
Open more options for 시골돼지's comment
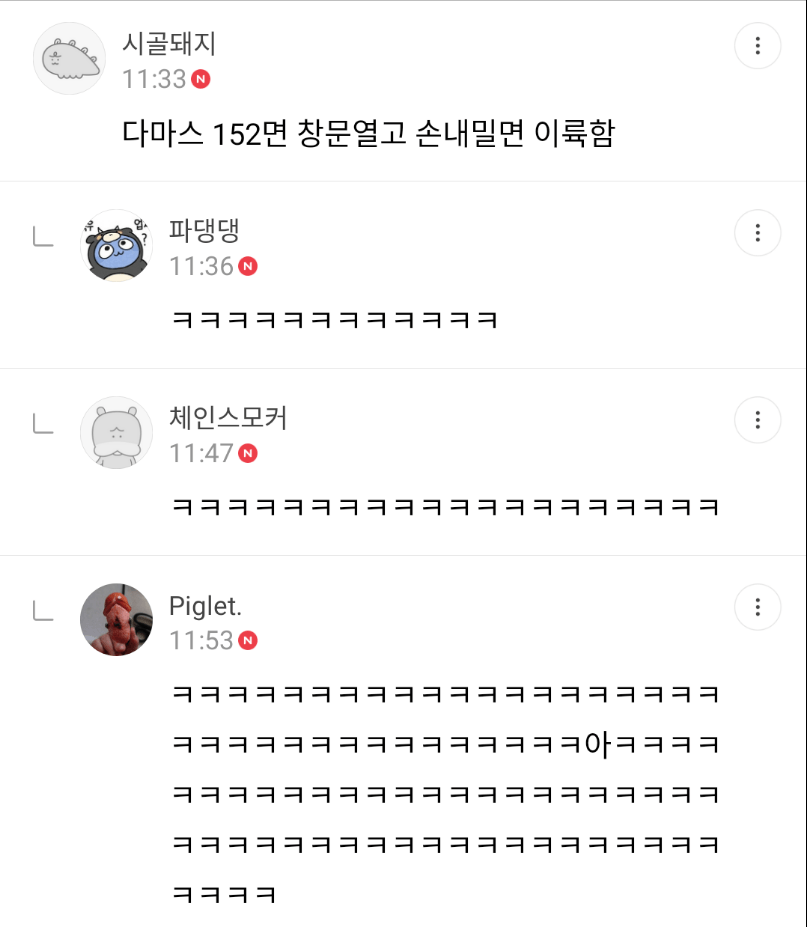757,46
